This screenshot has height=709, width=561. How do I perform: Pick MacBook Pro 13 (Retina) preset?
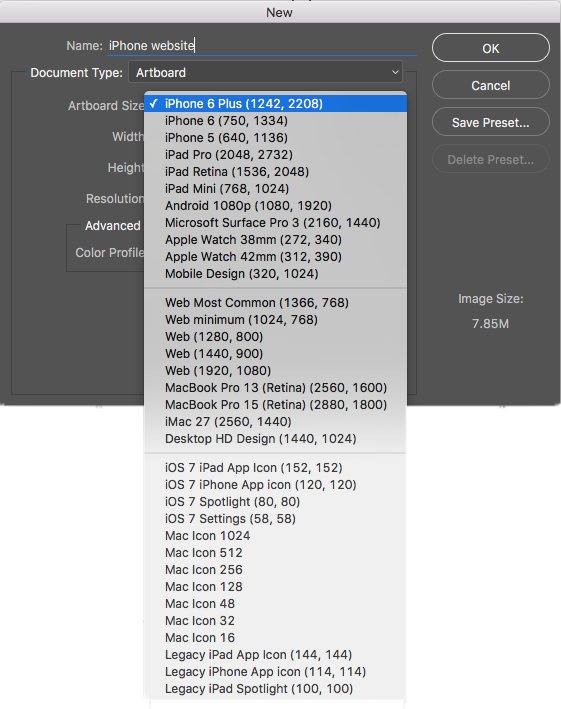pyautogui.click(x=275, y=388)
